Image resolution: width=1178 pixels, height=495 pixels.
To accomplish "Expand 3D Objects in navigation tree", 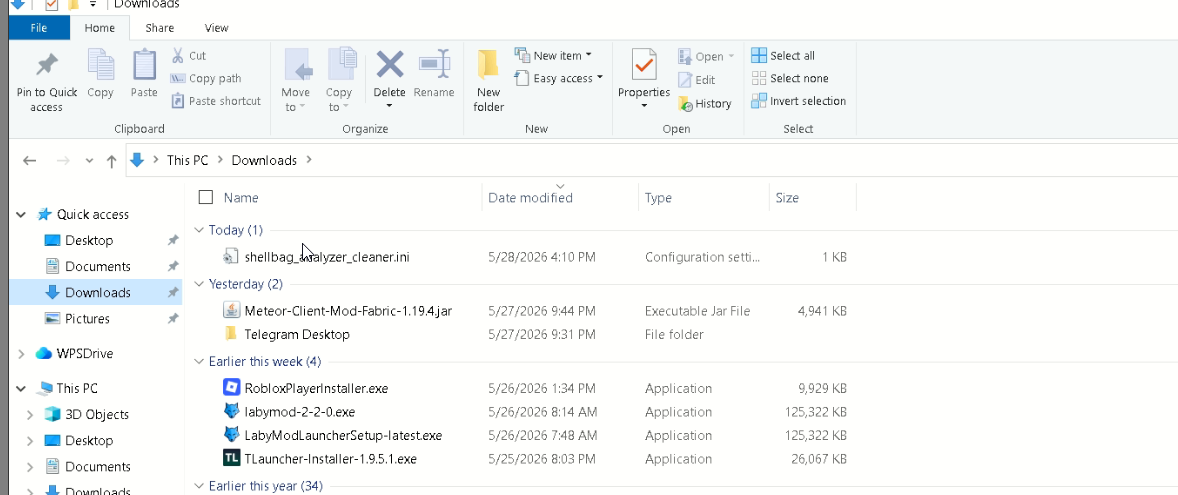I will (x=30, y=415).
